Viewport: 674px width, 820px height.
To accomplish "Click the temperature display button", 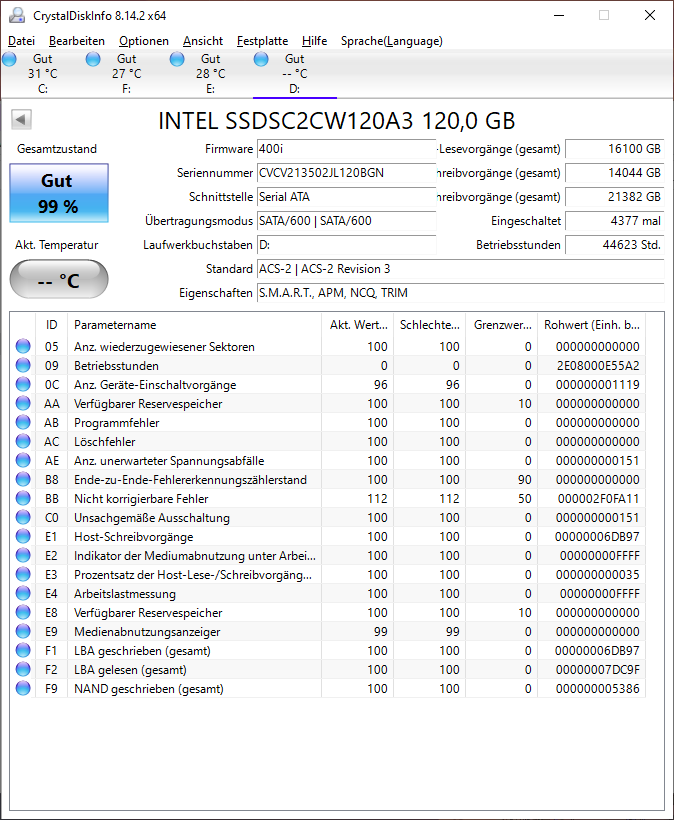I will point(59,280).
